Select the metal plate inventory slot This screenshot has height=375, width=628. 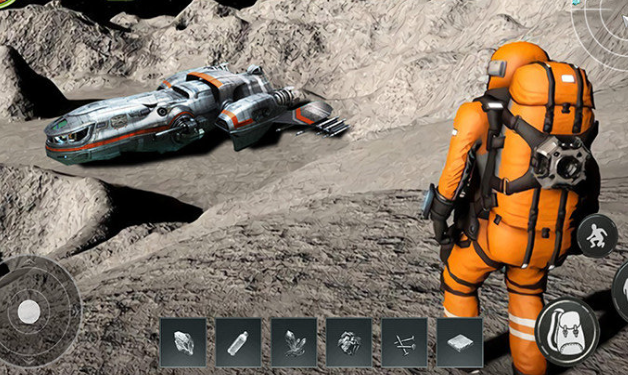pyautogui.click(x=460, y=343)
